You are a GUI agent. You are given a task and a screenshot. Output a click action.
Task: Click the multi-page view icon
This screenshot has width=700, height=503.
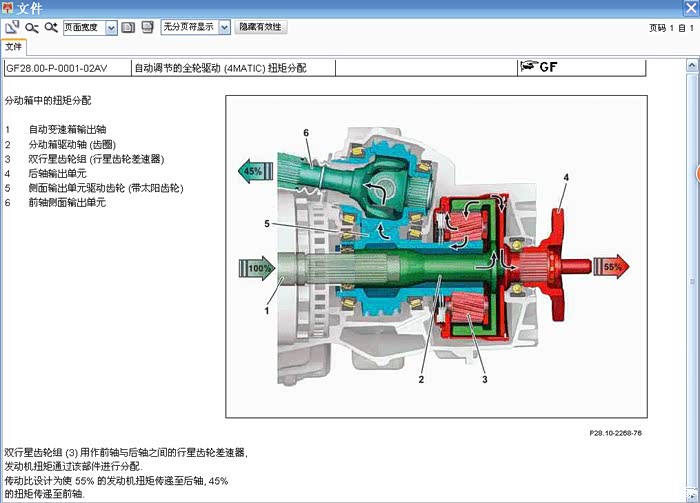pyautogui.click(x=147, y=27)
